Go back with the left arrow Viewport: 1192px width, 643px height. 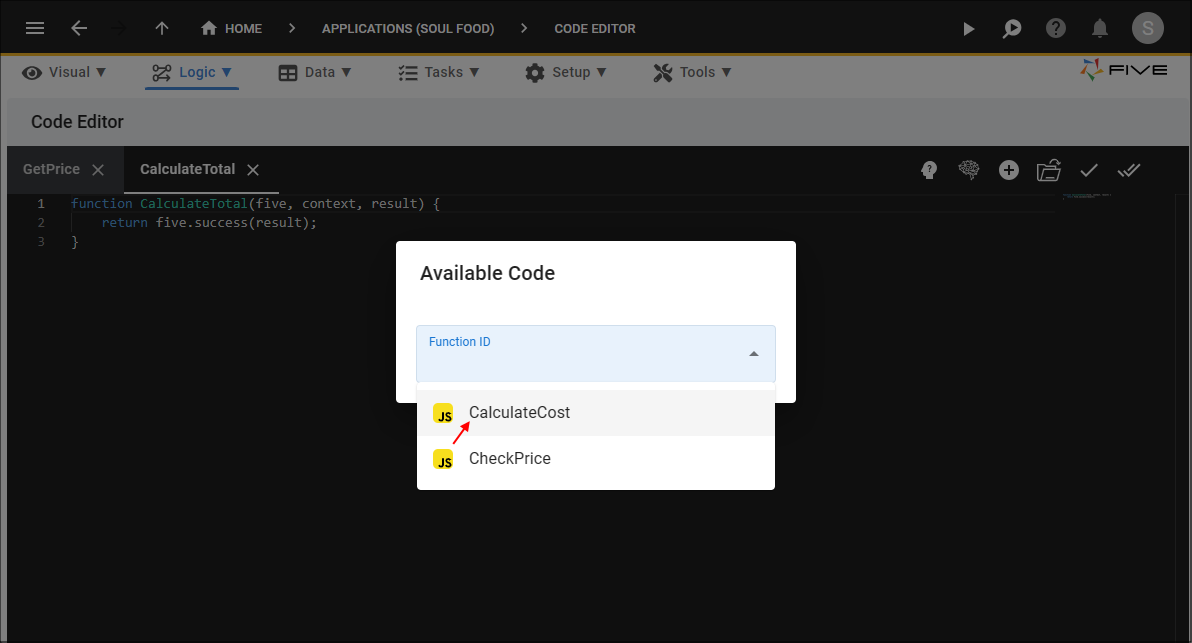[79, 28]
